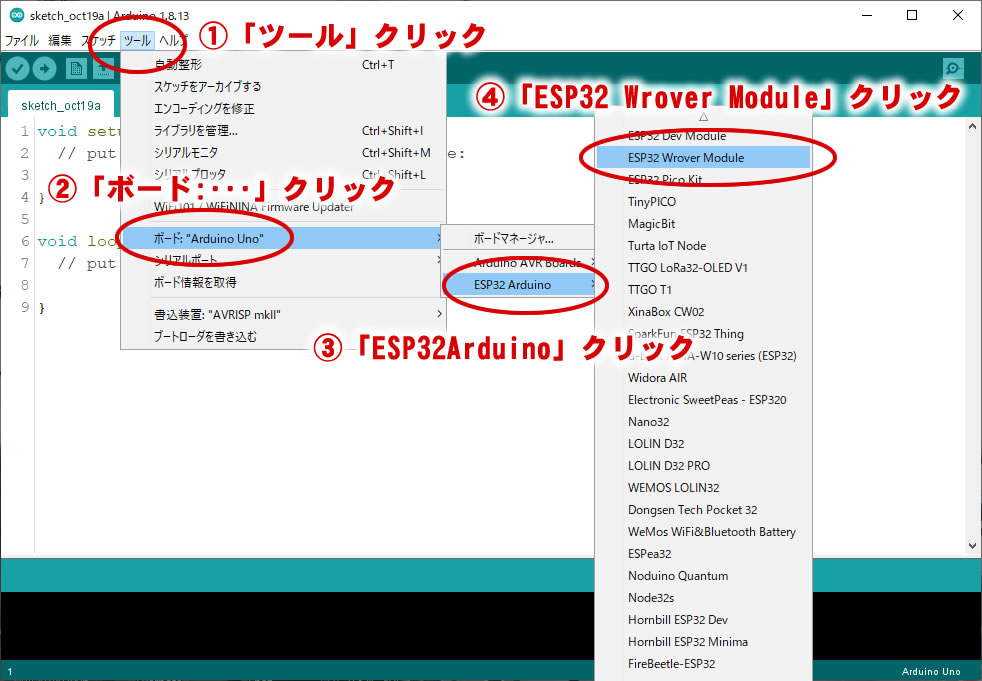Select TinyPICO board

tap(703, 202)
